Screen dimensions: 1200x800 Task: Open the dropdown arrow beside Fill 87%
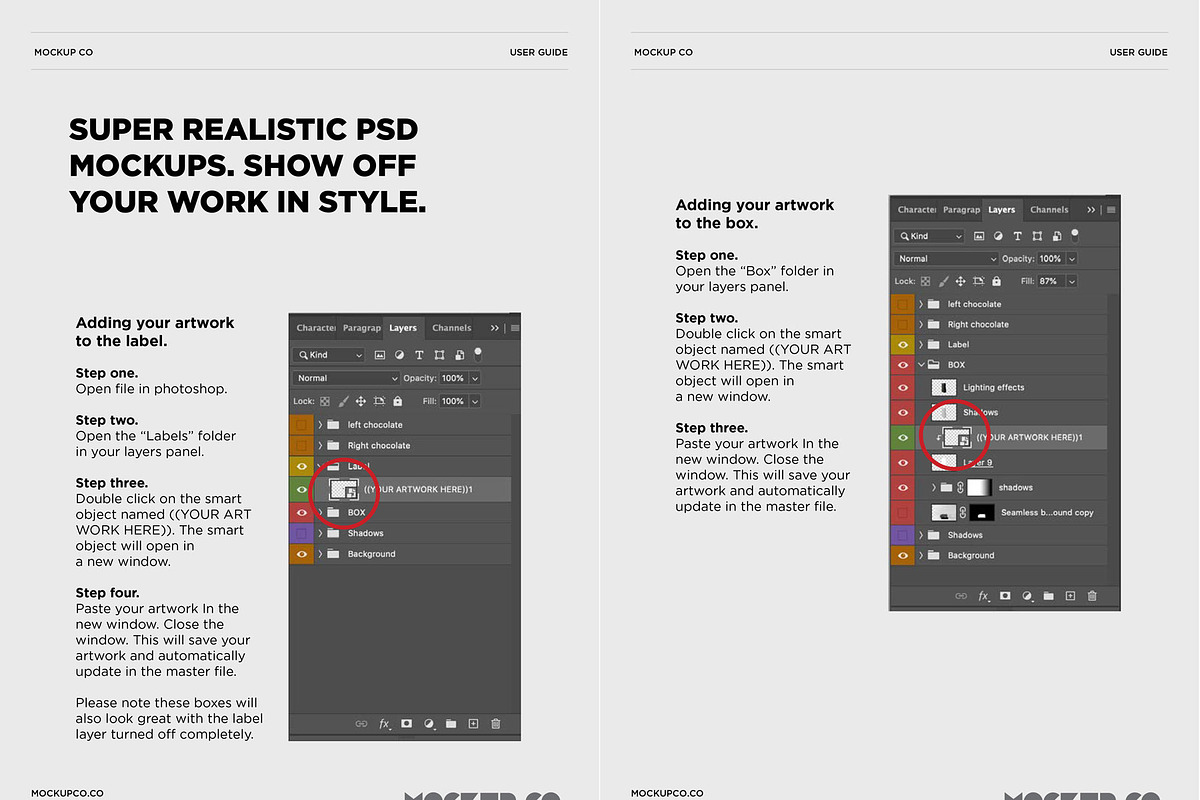pyautogui.click(x=1072, y=282)
